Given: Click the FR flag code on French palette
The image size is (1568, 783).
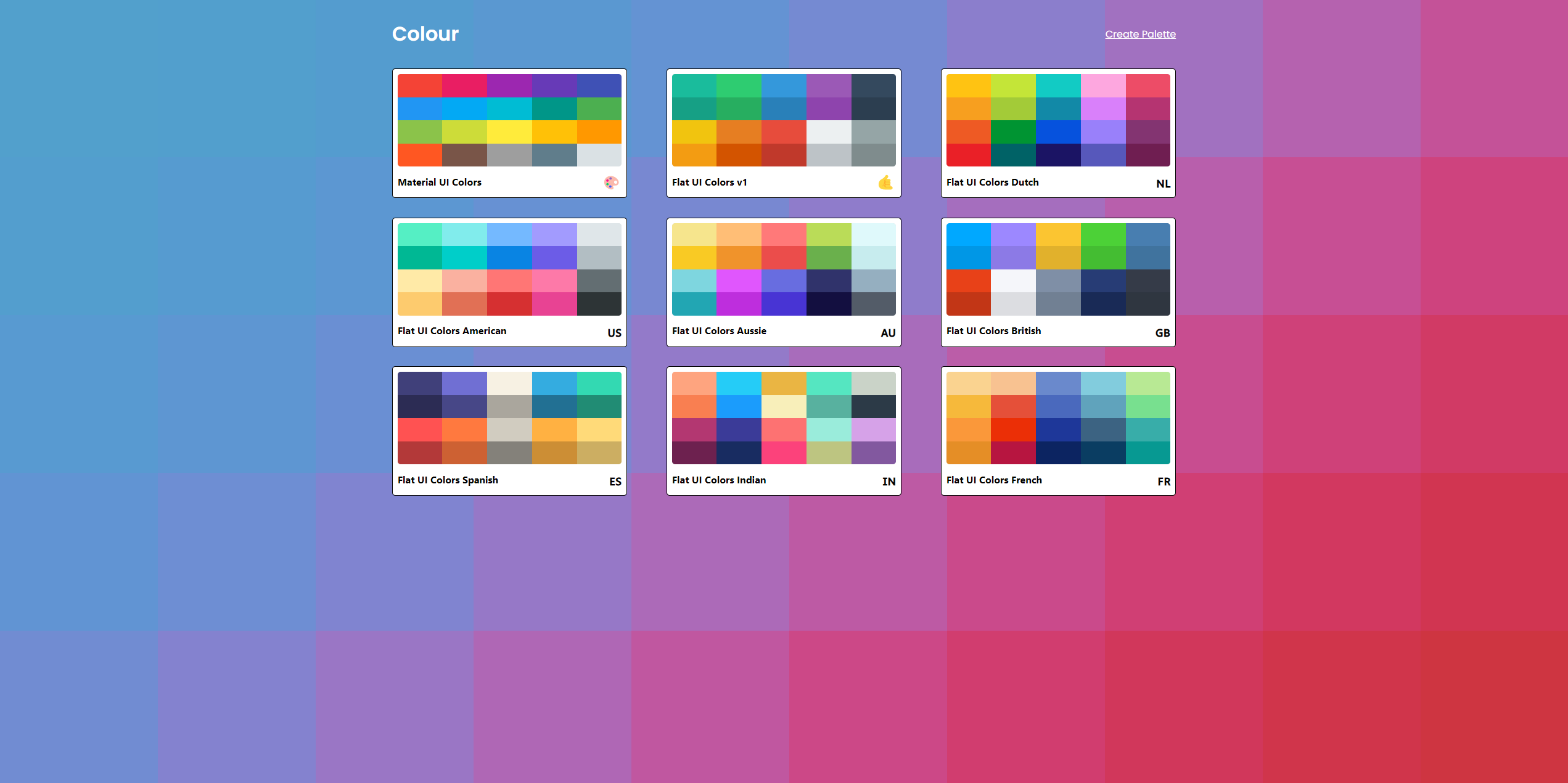Looking at the screenshot, I should [x=1164, y=482].
